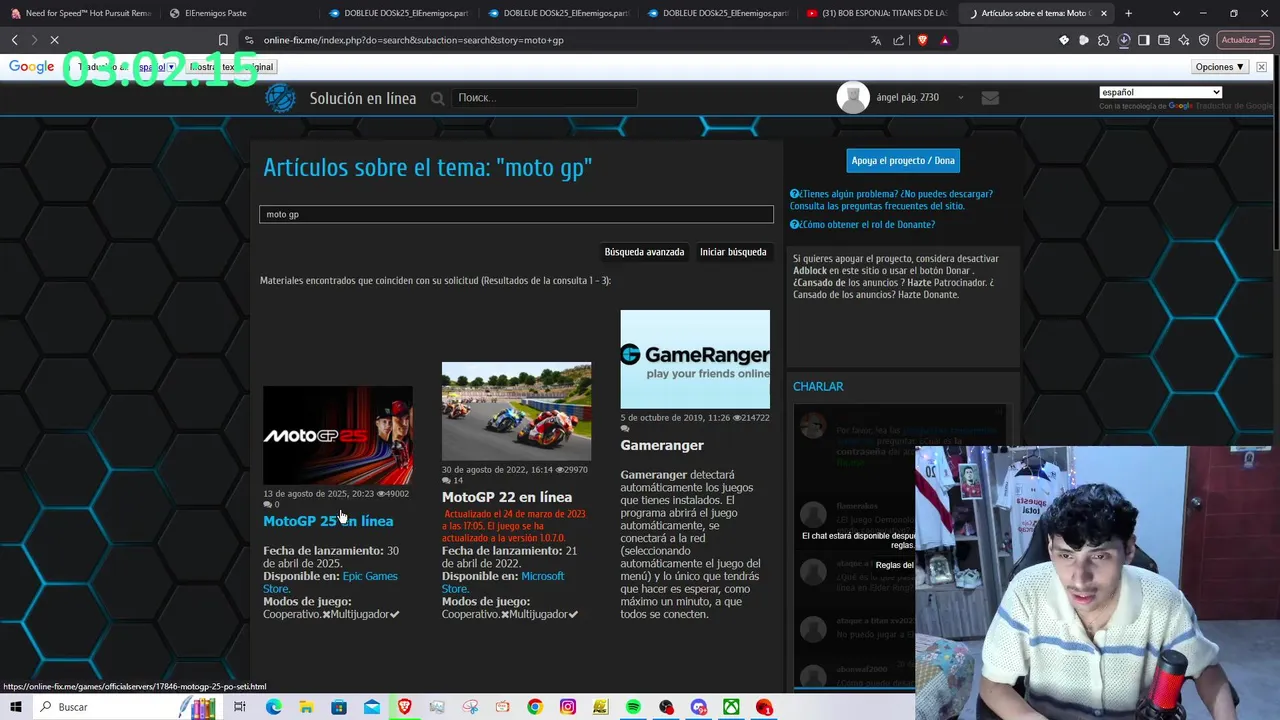Open the Brave Wallet icon
Viewport: 1280px width, 720px height.
coord(1164,40)
